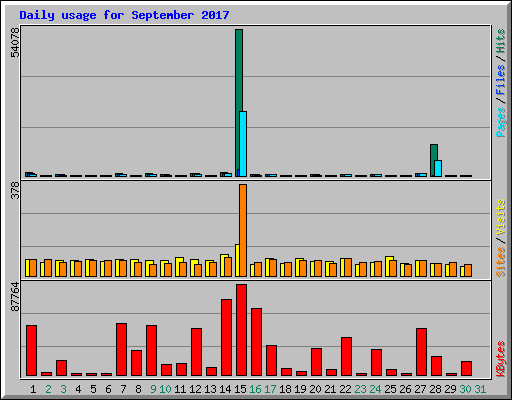Click day label 13 on the x-axis

(x=210, y=389)
